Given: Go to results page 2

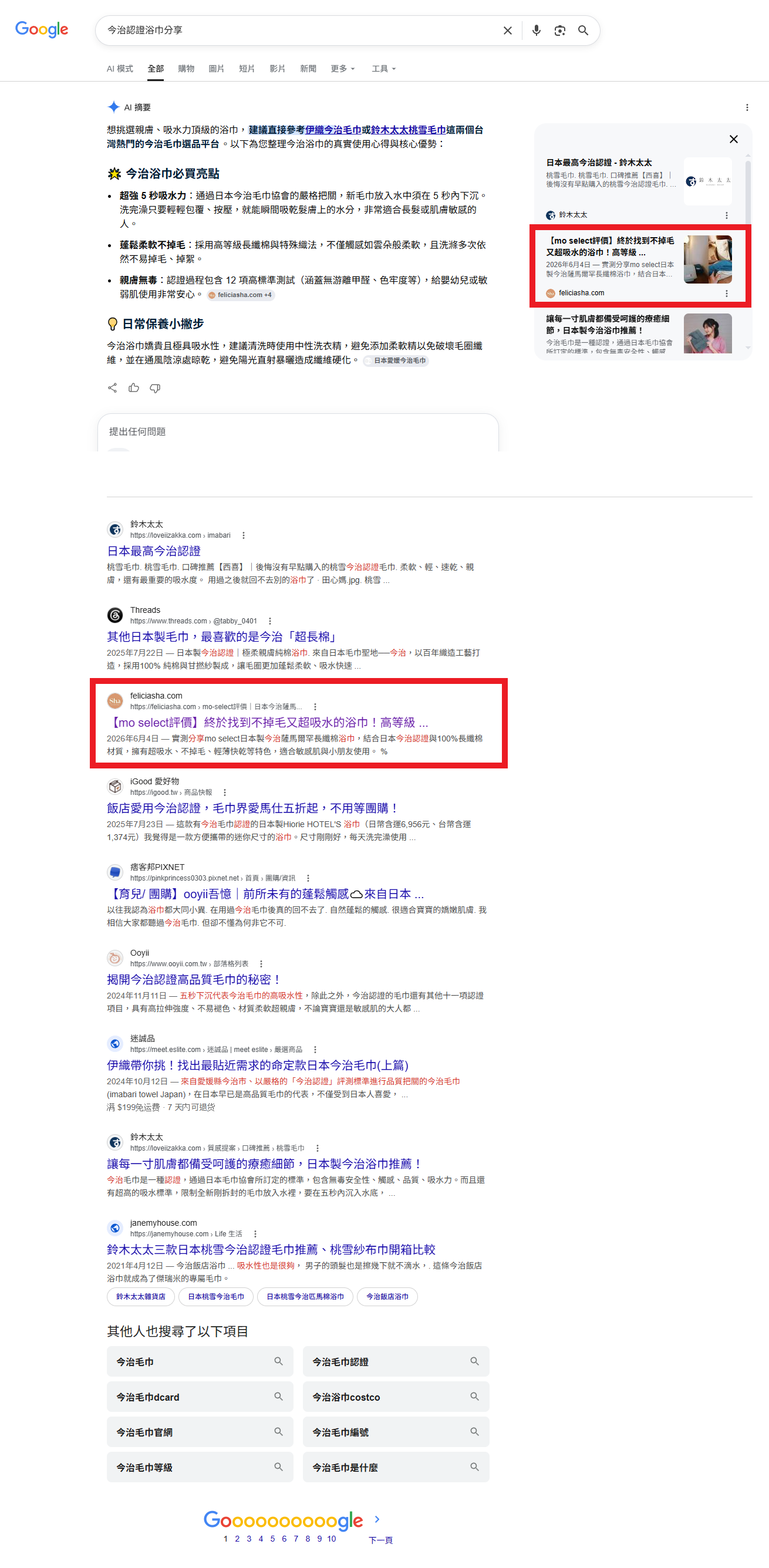Looking at the screenshot, I should click(x=238, y=1539).
